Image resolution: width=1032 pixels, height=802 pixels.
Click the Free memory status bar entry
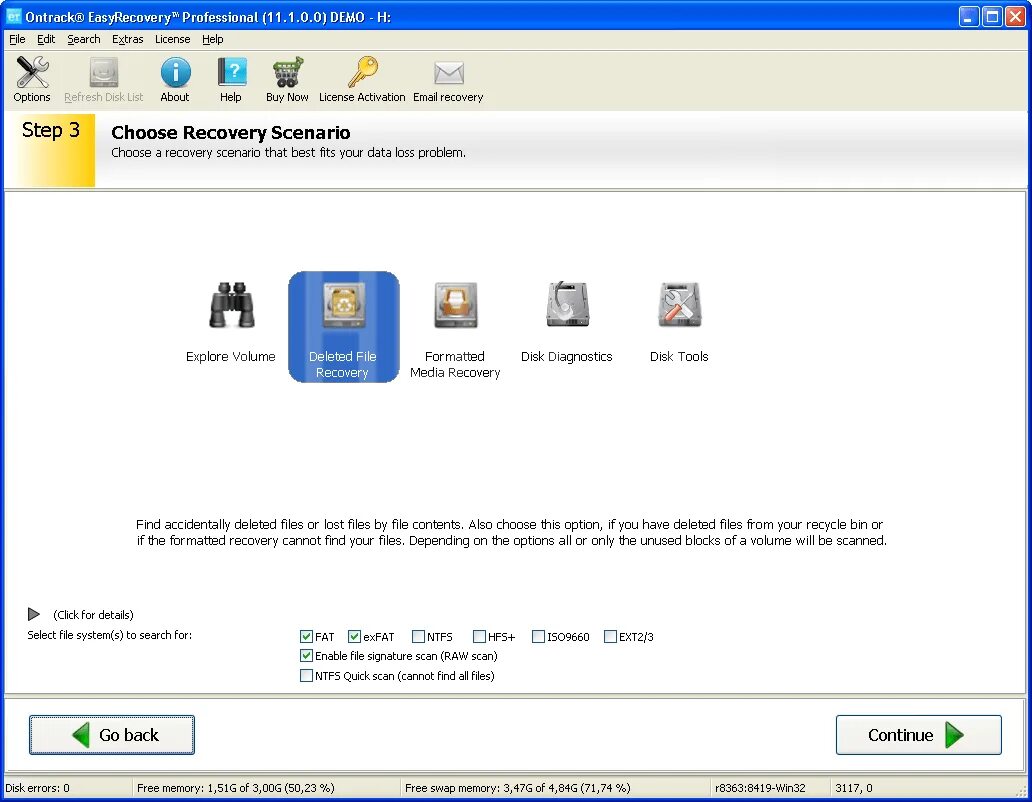pyautogui.click(x=236, y=788)
